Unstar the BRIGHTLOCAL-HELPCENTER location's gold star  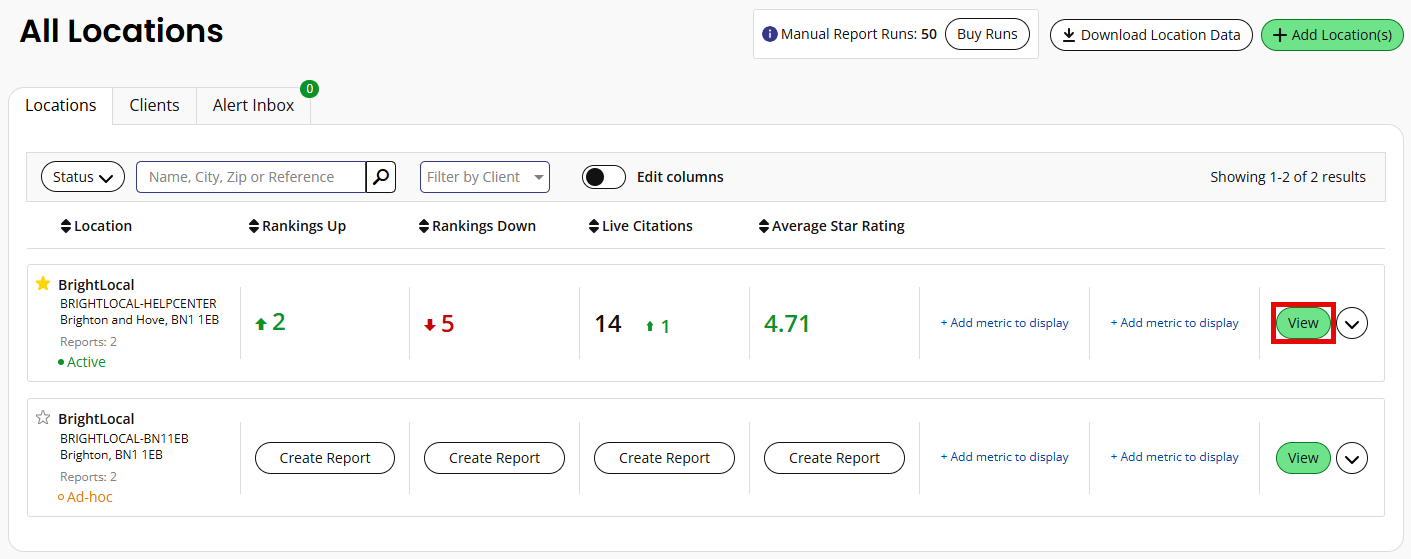43,284
